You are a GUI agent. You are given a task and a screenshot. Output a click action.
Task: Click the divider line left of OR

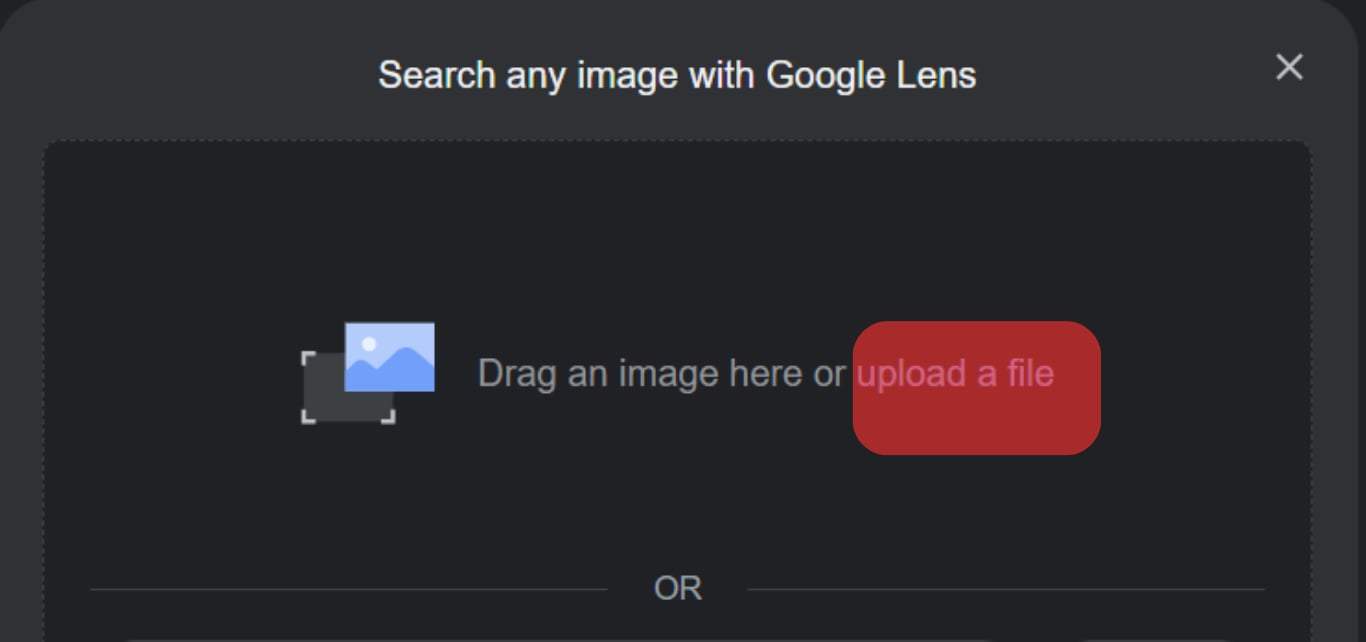tap(348, 589)
